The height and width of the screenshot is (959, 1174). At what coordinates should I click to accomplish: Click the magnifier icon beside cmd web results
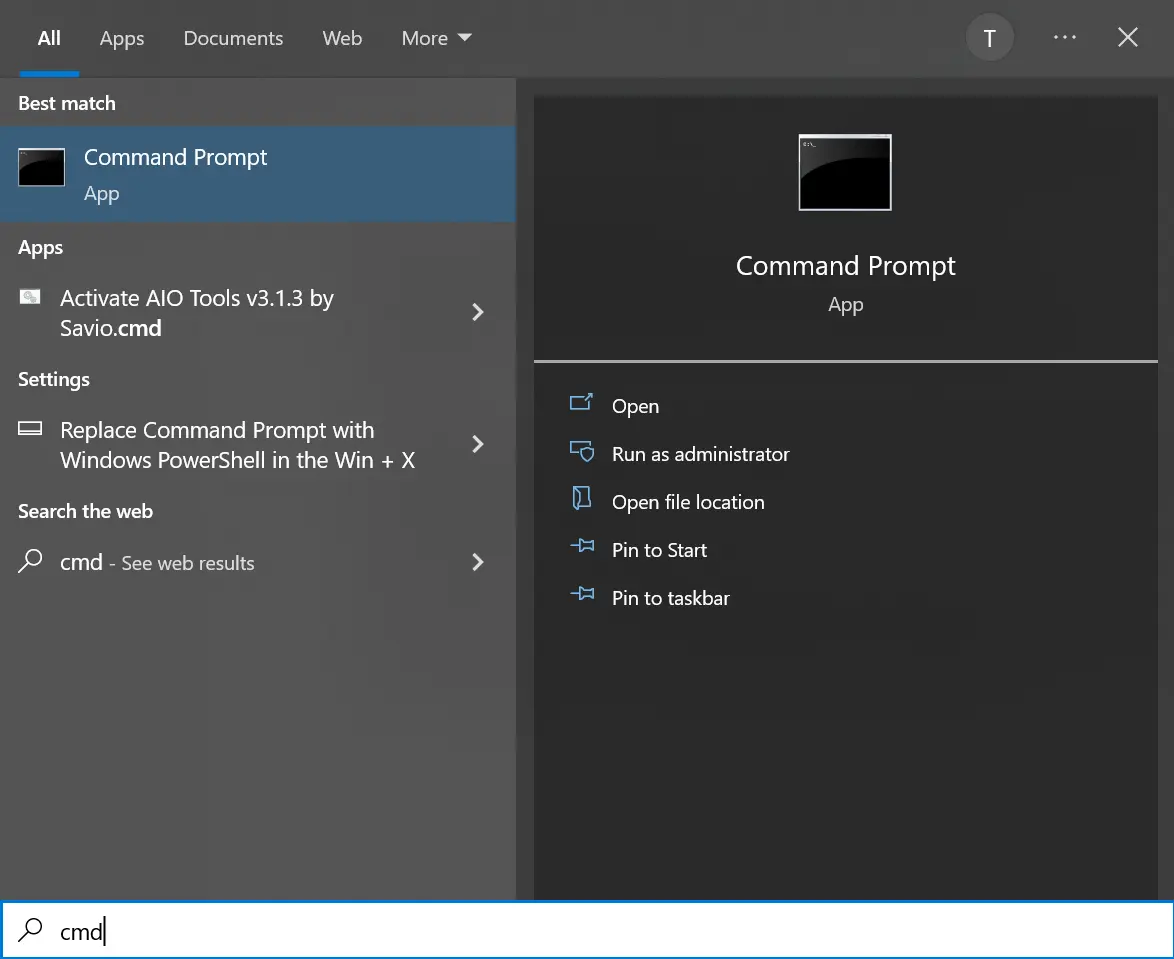(x=30, y=561)
